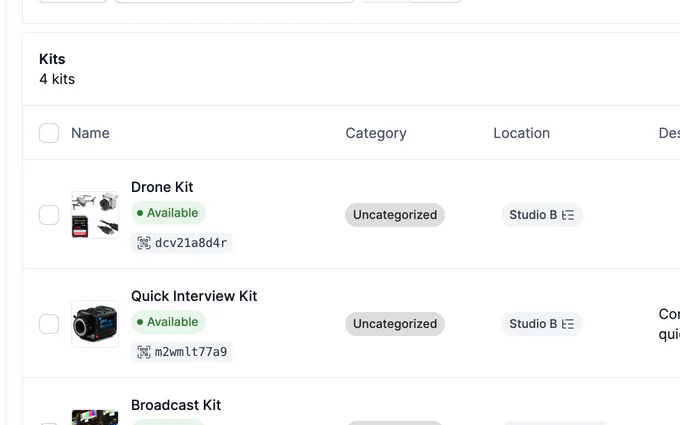The height and width of the screenshot is (425, 680).
Task: Click the 4 kits count text
Action: (x=57, y=79)
